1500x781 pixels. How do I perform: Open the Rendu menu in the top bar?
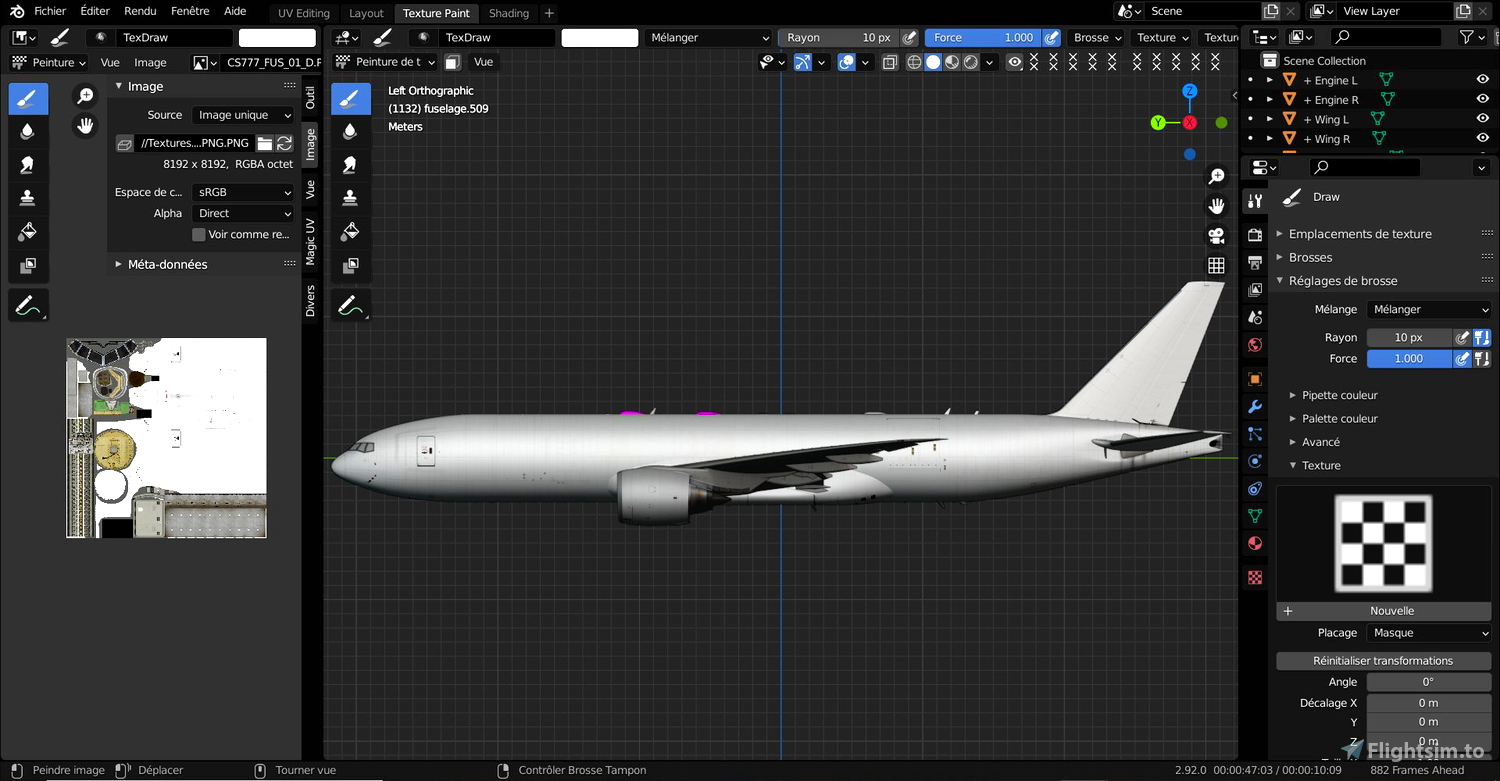pyautogui.click(x=140, y=11)
